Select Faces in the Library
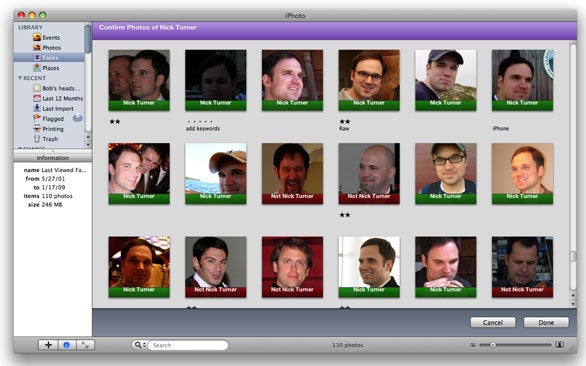Image resolution: width=586 pixels, height=366 pixels. (x=49, y=58)
